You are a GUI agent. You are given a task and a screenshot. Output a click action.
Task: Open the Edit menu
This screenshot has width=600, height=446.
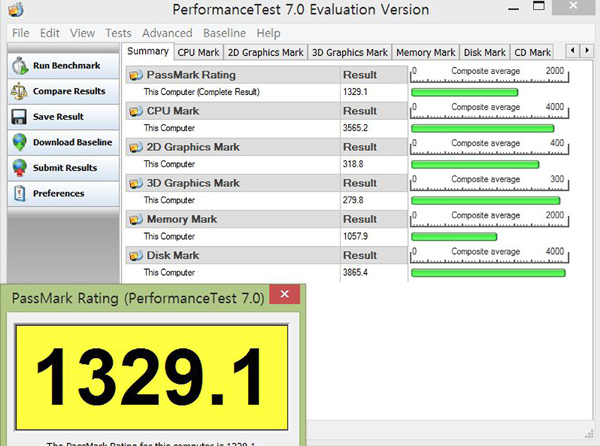50,33
